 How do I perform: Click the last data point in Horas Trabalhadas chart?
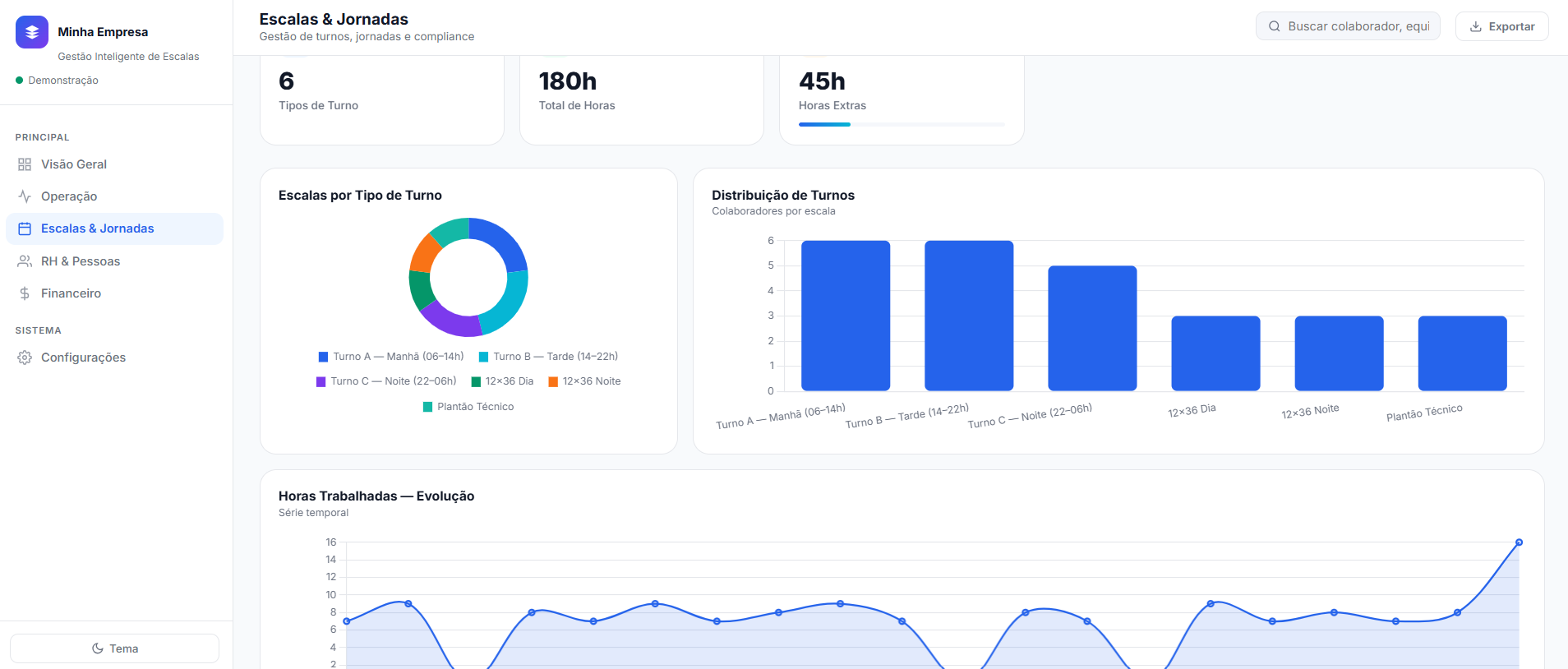(x=1519, y=542)
